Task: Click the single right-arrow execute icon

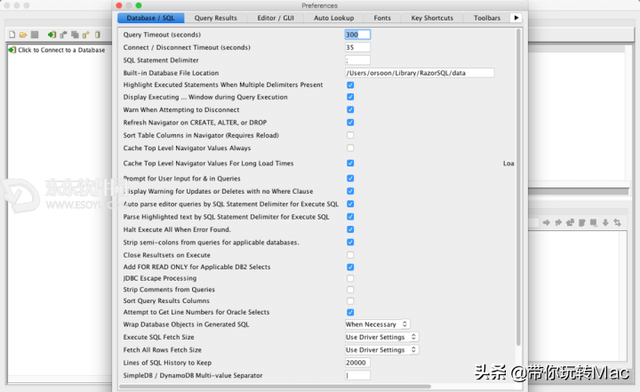Action: (x=547, y=223)
